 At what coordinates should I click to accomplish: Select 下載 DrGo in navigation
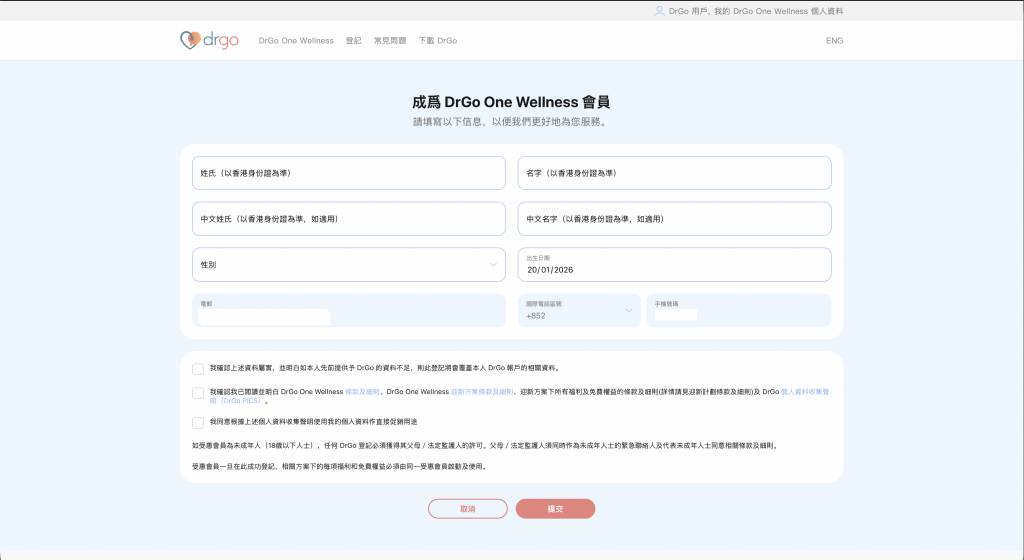pyautogui.click(x=437, y=41)
